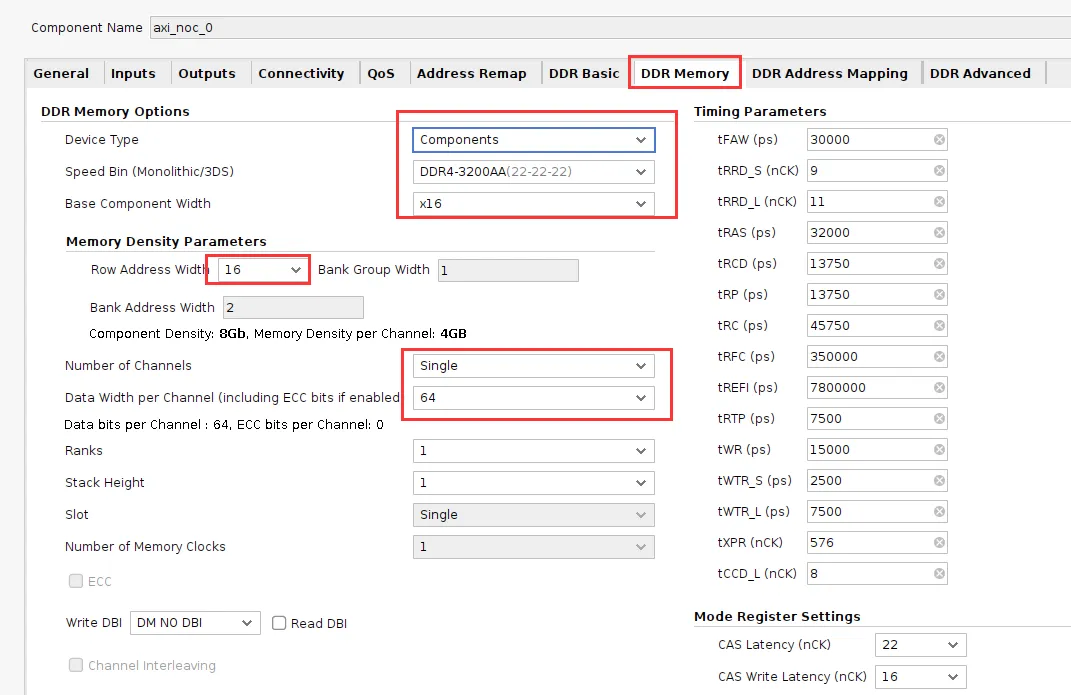The height and width of the screenshot is (695, 1071).
Task: Check the Channel Interleaving option
Action: pos(76,665)
